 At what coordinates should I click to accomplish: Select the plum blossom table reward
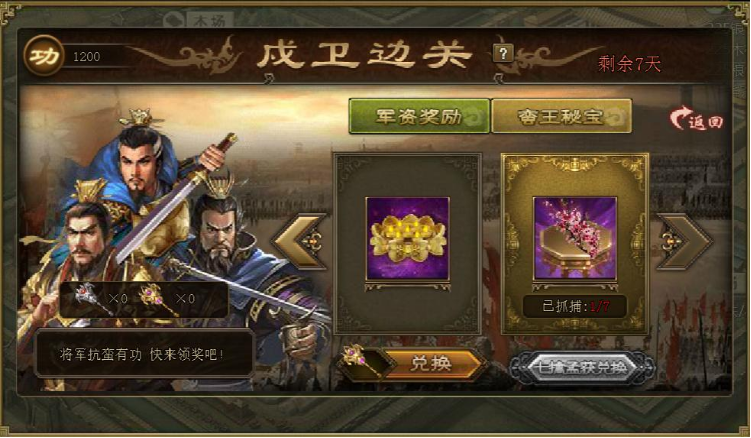point(575,238)
